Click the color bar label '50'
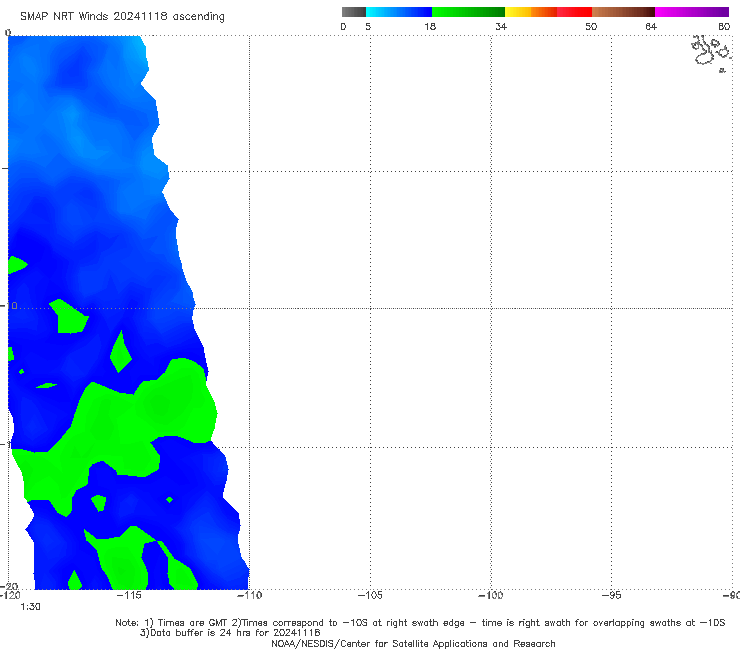 (591, 26)
